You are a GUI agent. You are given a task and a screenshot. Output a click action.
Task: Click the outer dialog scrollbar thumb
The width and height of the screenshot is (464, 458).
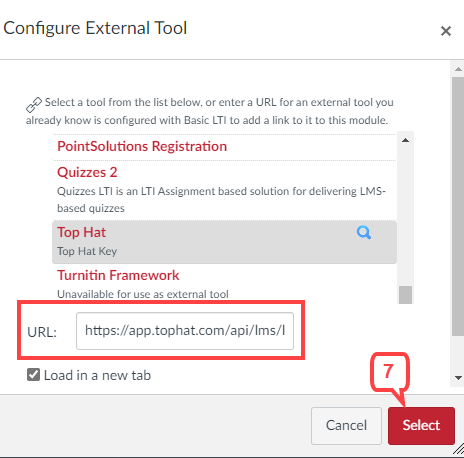(x=458, y=206)
